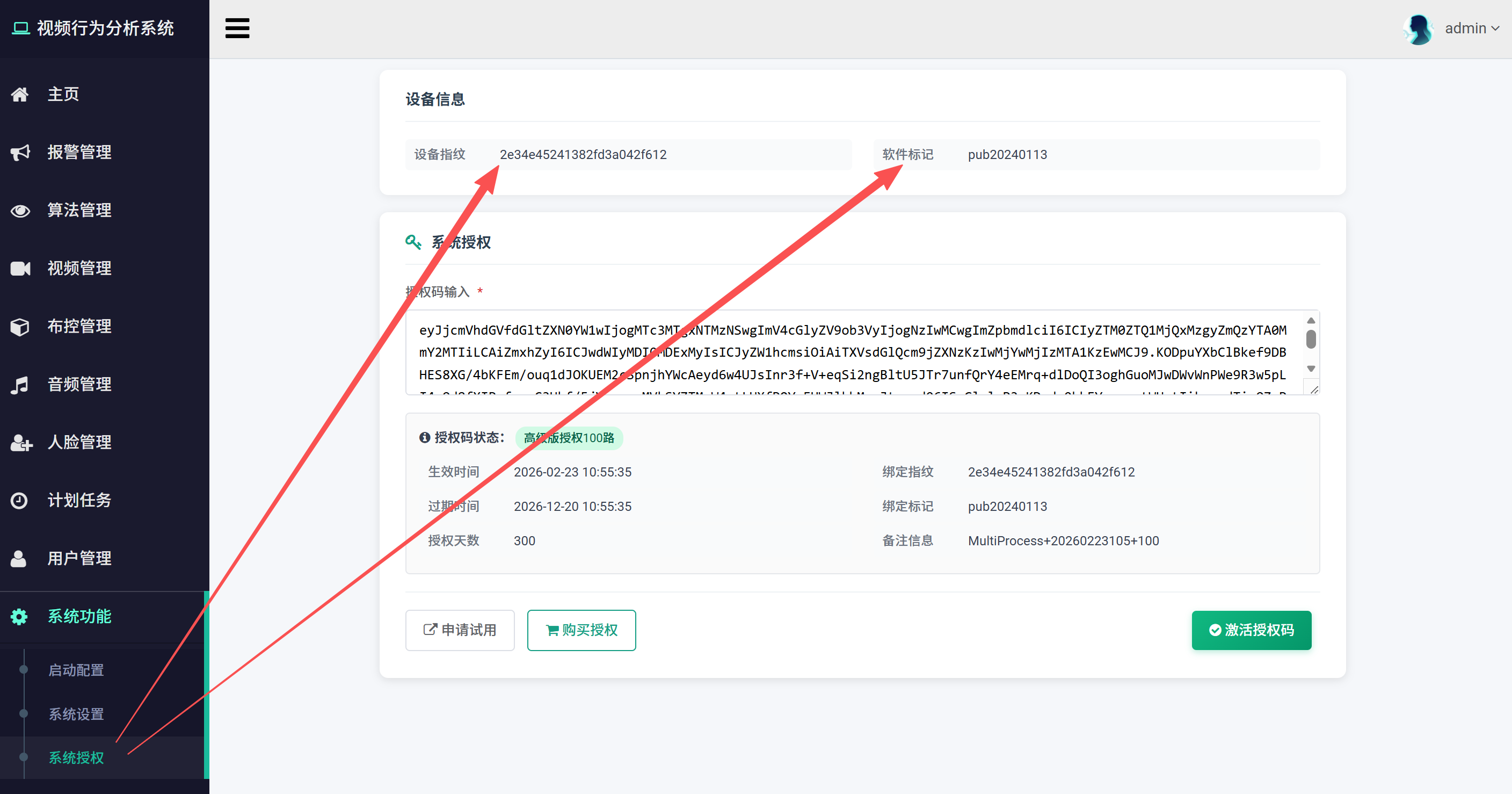
Task: Click the add-user icon for 人脸管理
Action: (x=21, y=442)
